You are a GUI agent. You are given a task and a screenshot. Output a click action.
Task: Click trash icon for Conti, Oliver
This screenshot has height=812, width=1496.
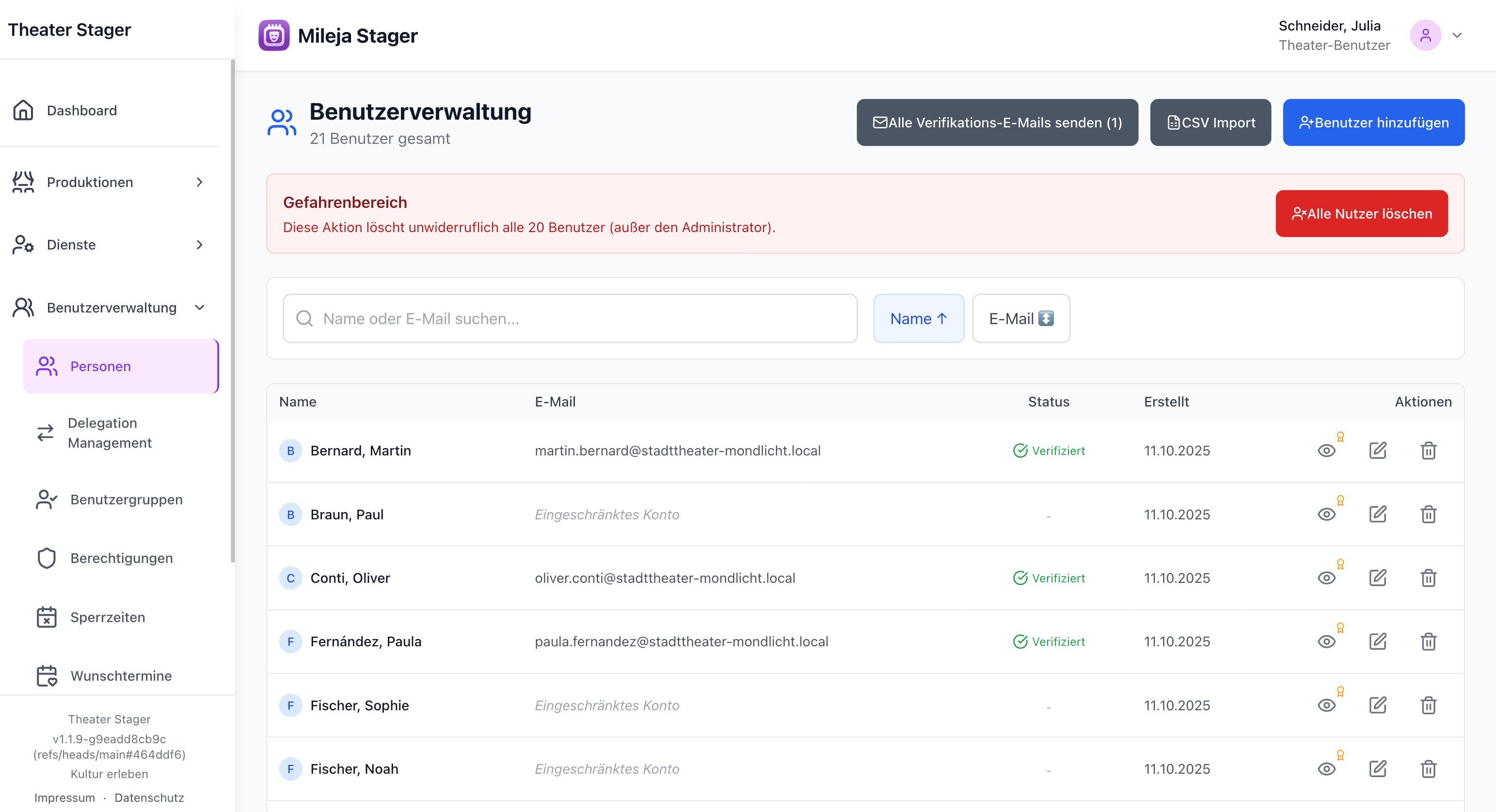(x=1428, y=578)
